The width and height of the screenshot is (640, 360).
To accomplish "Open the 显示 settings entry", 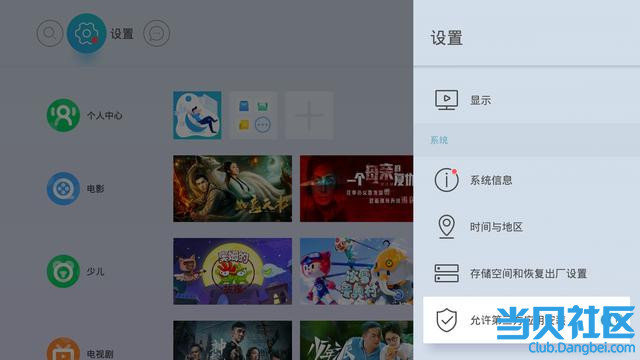I will click(x=527, y=100).
